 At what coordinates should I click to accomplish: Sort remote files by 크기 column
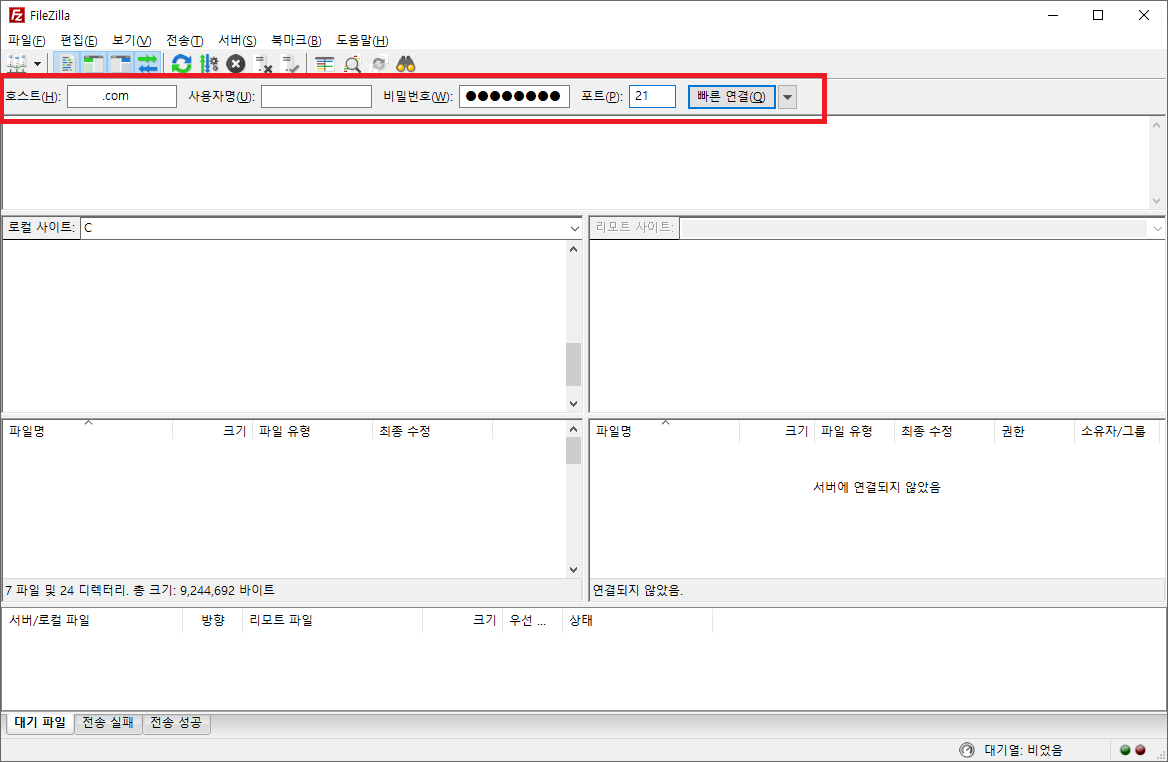(777, 431)
